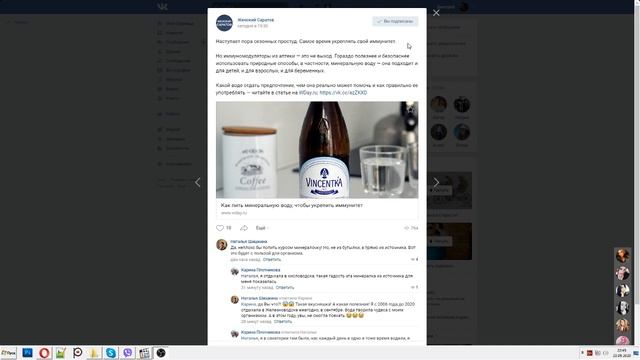
Task: Open the fourth chat avatar in the right sidebar
Action: (622, 308)
